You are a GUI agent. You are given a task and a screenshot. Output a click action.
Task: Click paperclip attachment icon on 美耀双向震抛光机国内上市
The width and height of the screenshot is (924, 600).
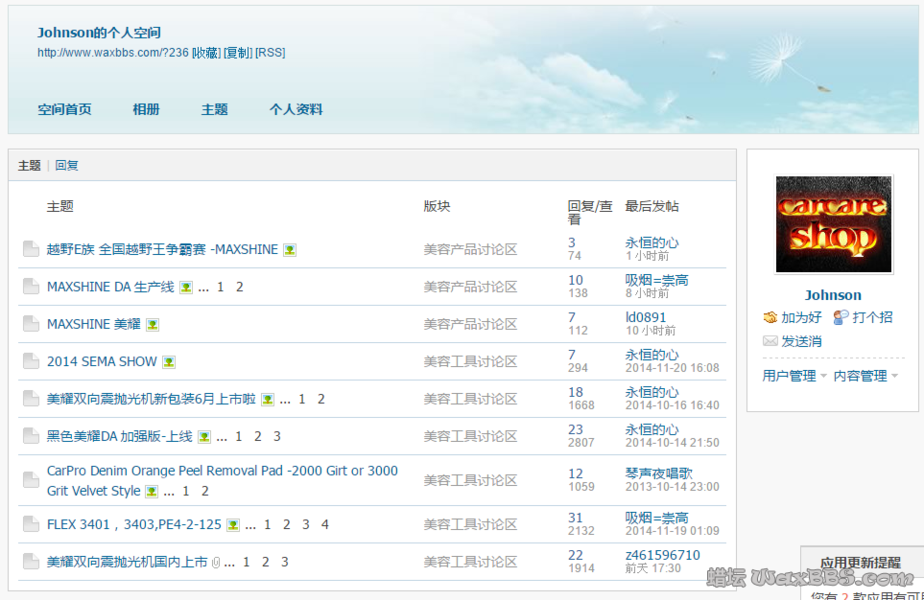click(x=216, y=563)
